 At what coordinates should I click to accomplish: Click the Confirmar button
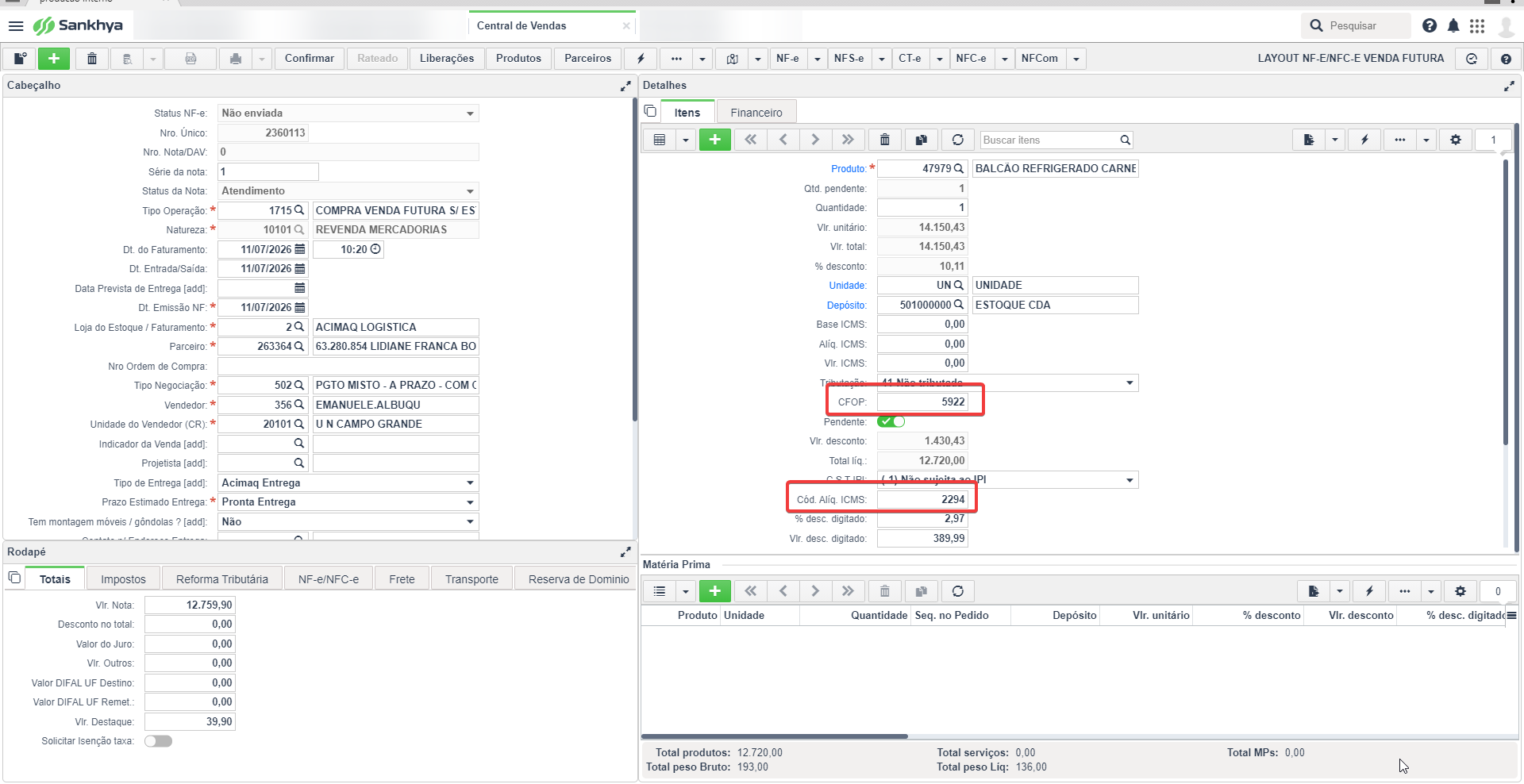[x=310, y=59]
